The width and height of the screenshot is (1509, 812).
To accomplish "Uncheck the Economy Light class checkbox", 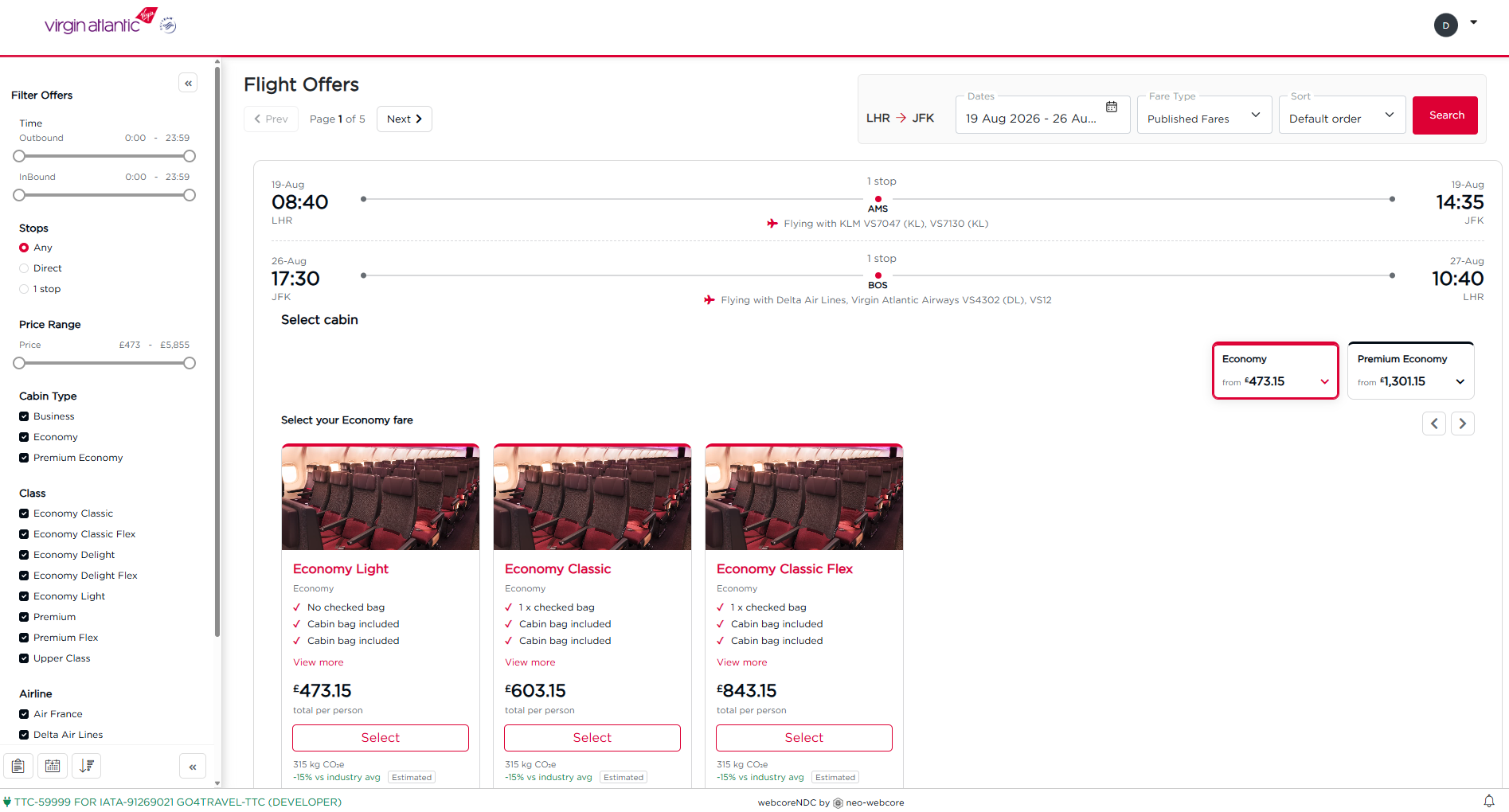I will pyautogui.click(x=24, y=596).
